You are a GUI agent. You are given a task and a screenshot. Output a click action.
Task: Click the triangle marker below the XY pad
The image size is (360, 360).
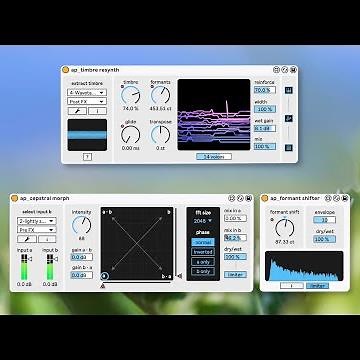[x=103, y=286]
